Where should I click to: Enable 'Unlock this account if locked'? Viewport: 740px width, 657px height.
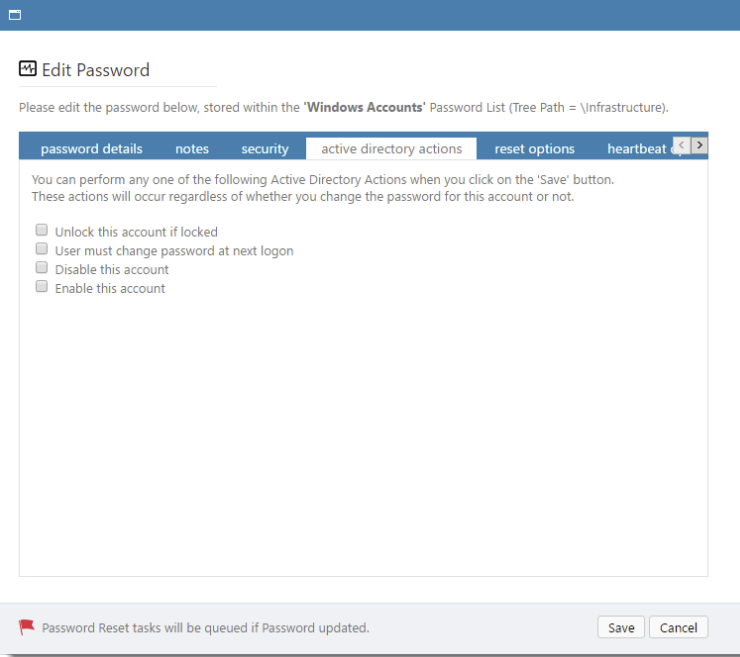42,231
